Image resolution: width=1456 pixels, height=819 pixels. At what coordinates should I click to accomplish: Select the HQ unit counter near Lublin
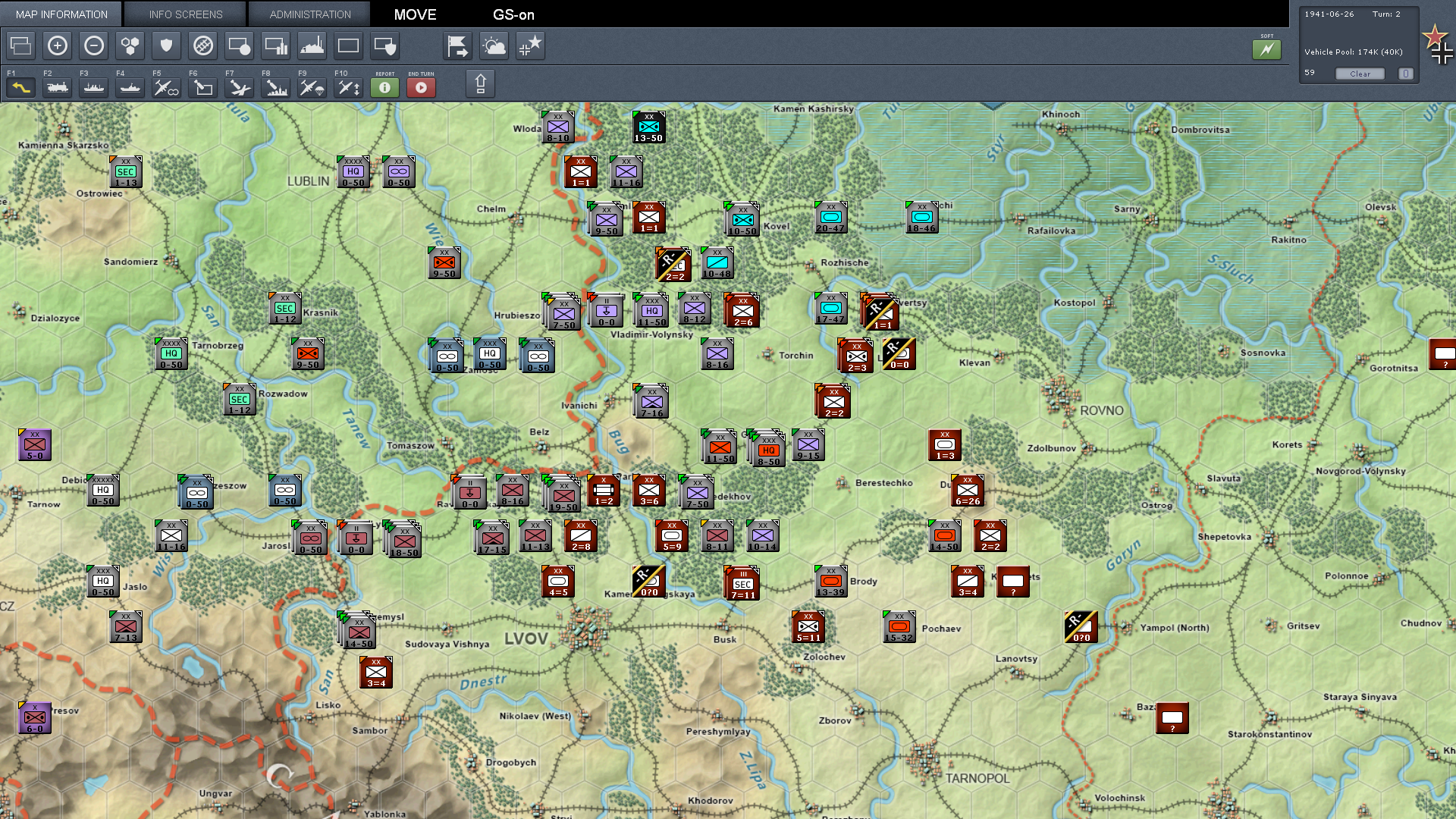353,173
